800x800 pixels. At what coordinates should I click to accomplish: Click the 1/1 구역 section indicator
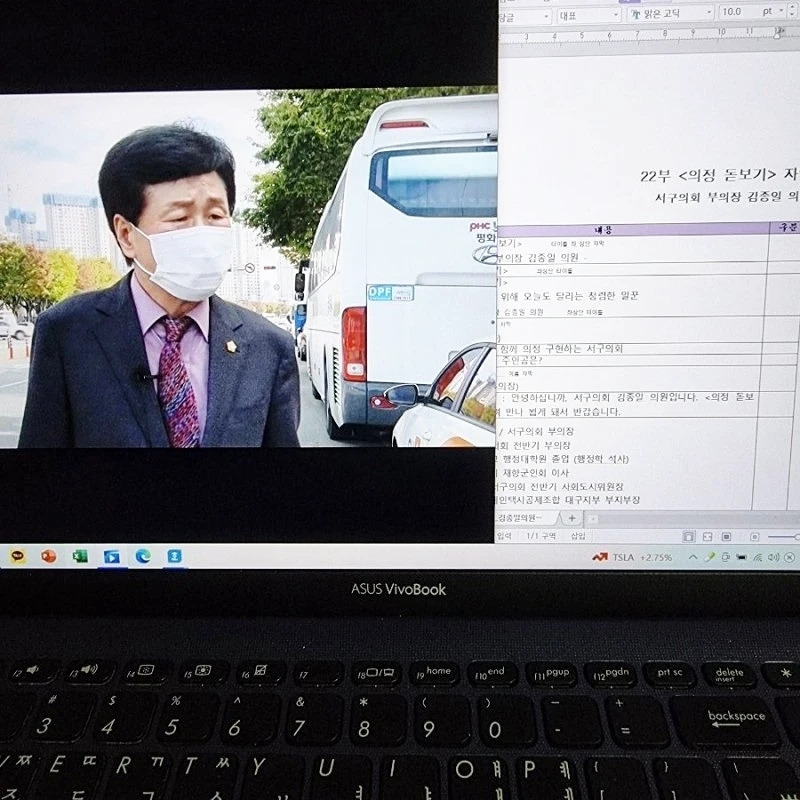coord(541,536)
